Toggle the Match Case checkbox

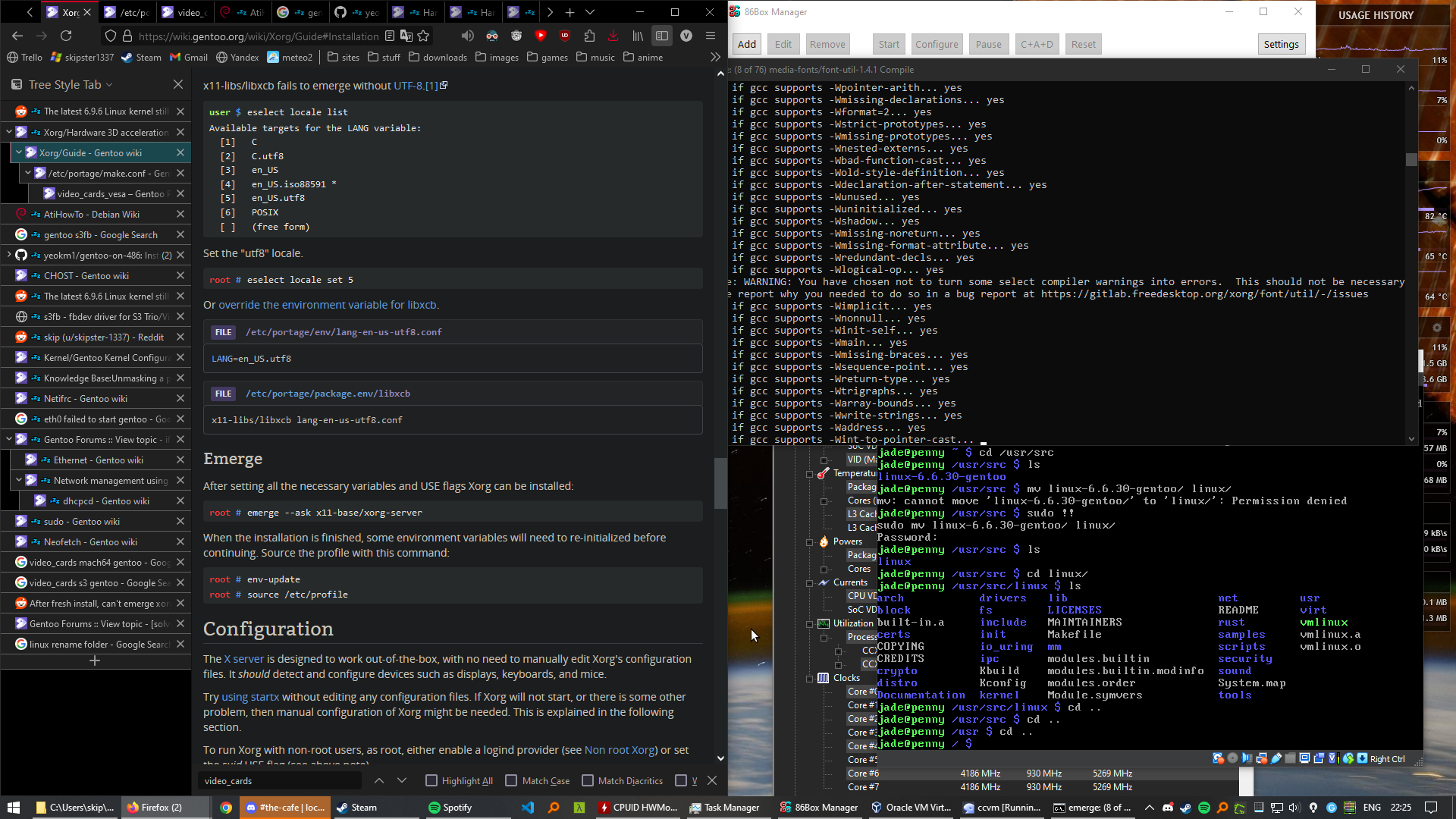pos(511,780)
